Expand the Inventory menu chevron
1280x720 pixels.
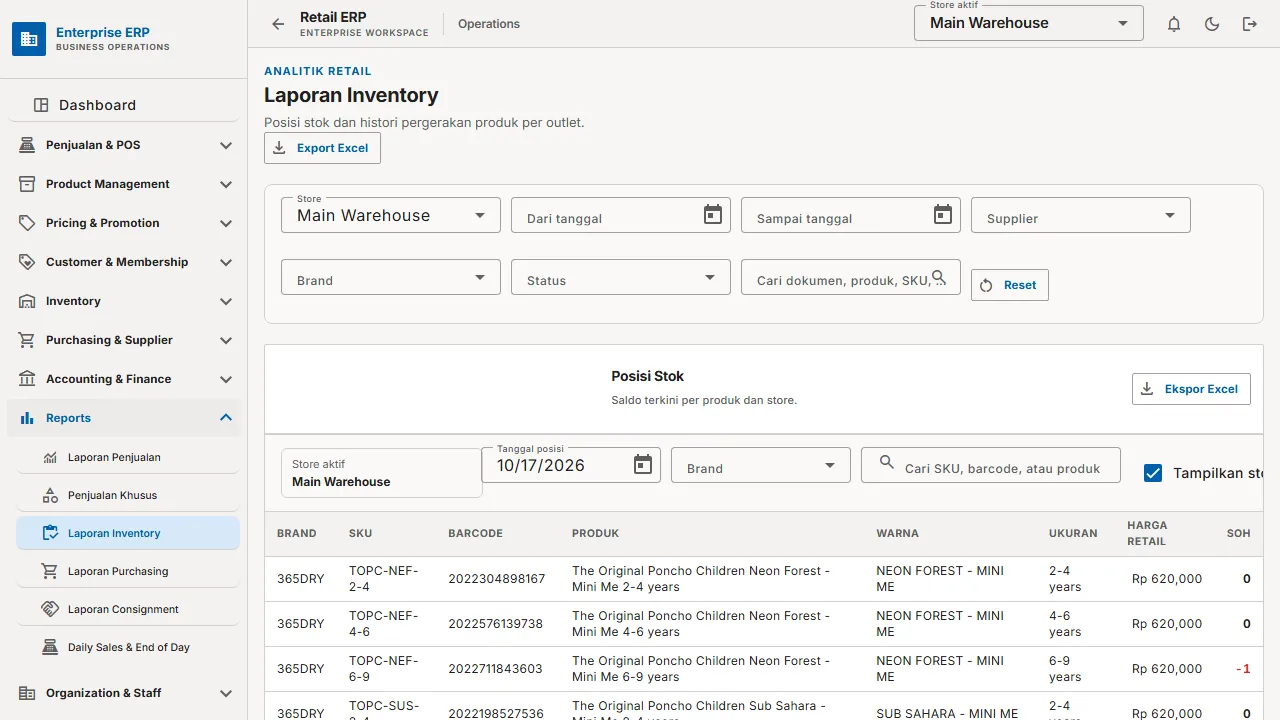tap(226, 301)
